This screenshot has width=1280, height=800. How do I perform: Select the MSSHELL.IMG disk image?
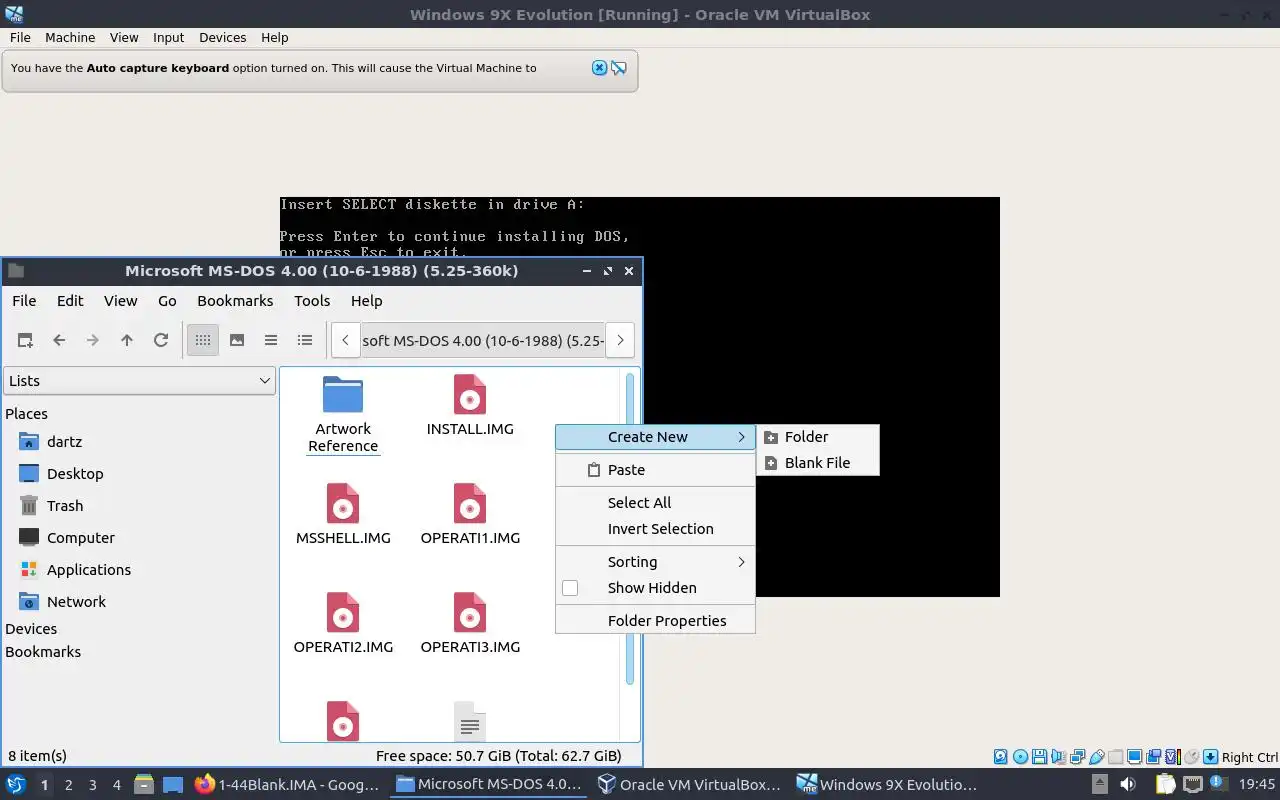tap(343, 515)
